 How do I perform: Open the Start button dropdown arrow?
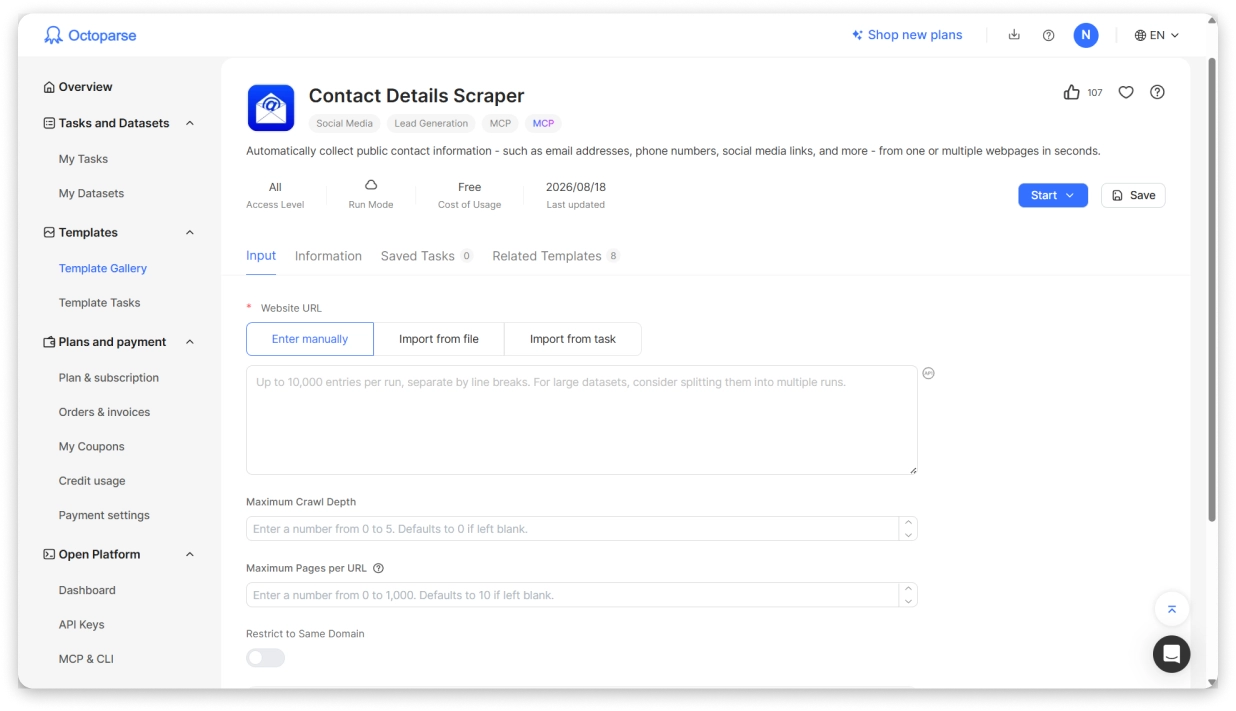1070,195
